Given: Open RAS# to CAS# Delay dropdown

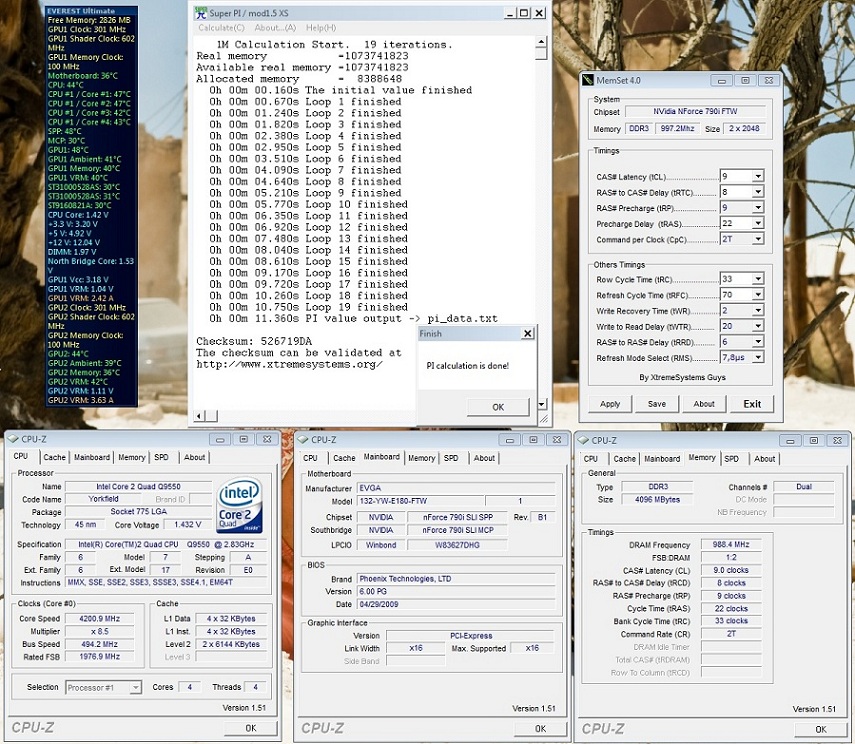Looking at the screenshot, I should pos(758,192).
